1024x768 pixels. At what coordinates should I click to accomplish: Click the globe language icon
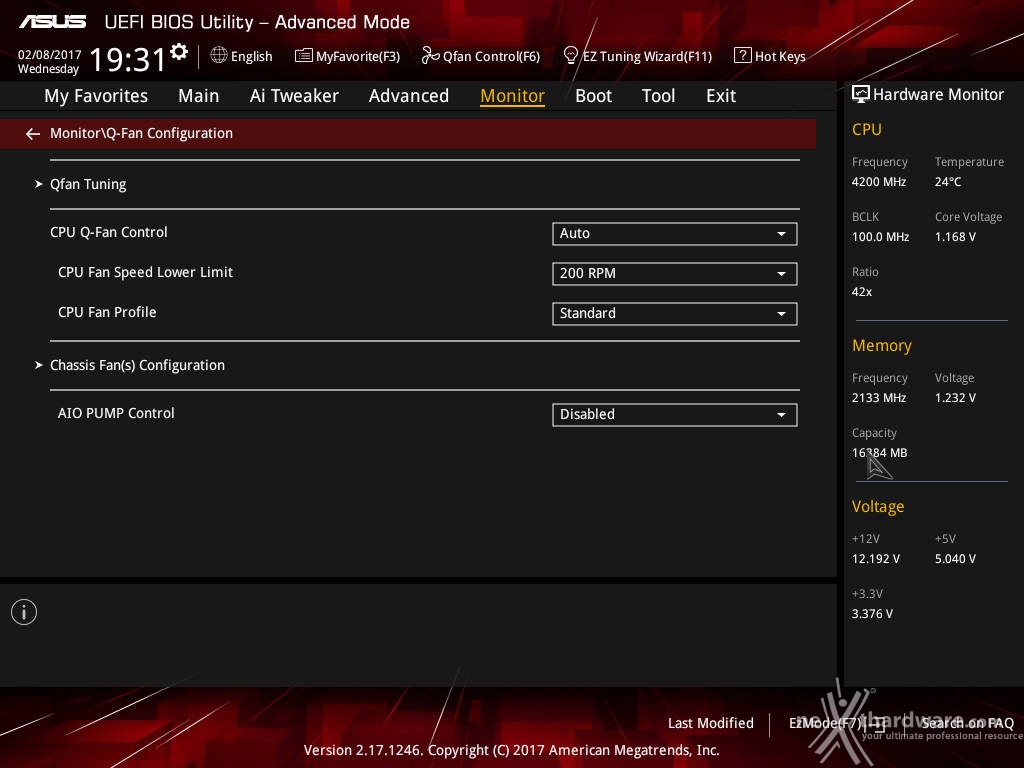[x=219, y=56]
